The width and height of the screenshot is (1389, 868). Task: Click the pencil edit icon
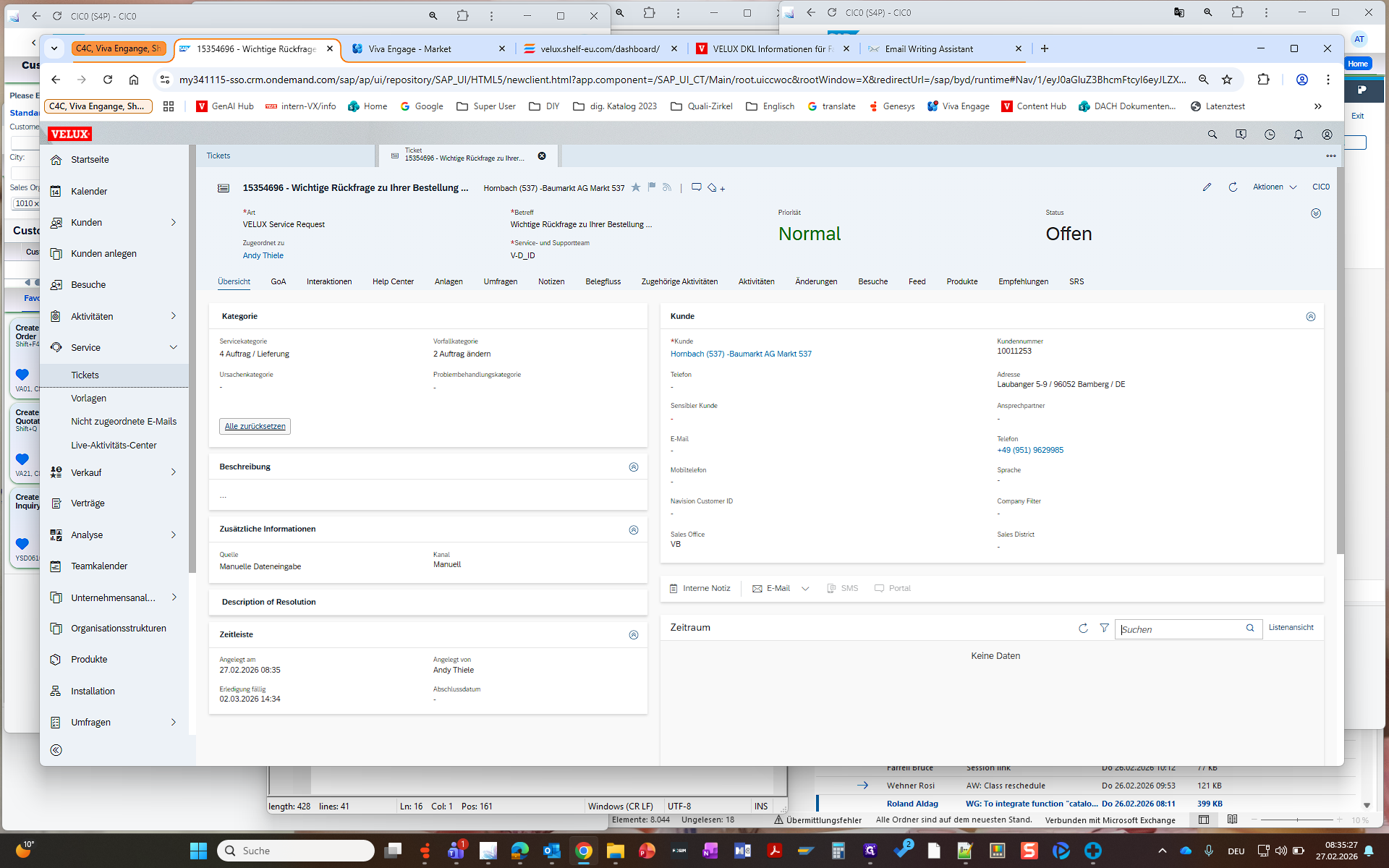click(1207, 187)
